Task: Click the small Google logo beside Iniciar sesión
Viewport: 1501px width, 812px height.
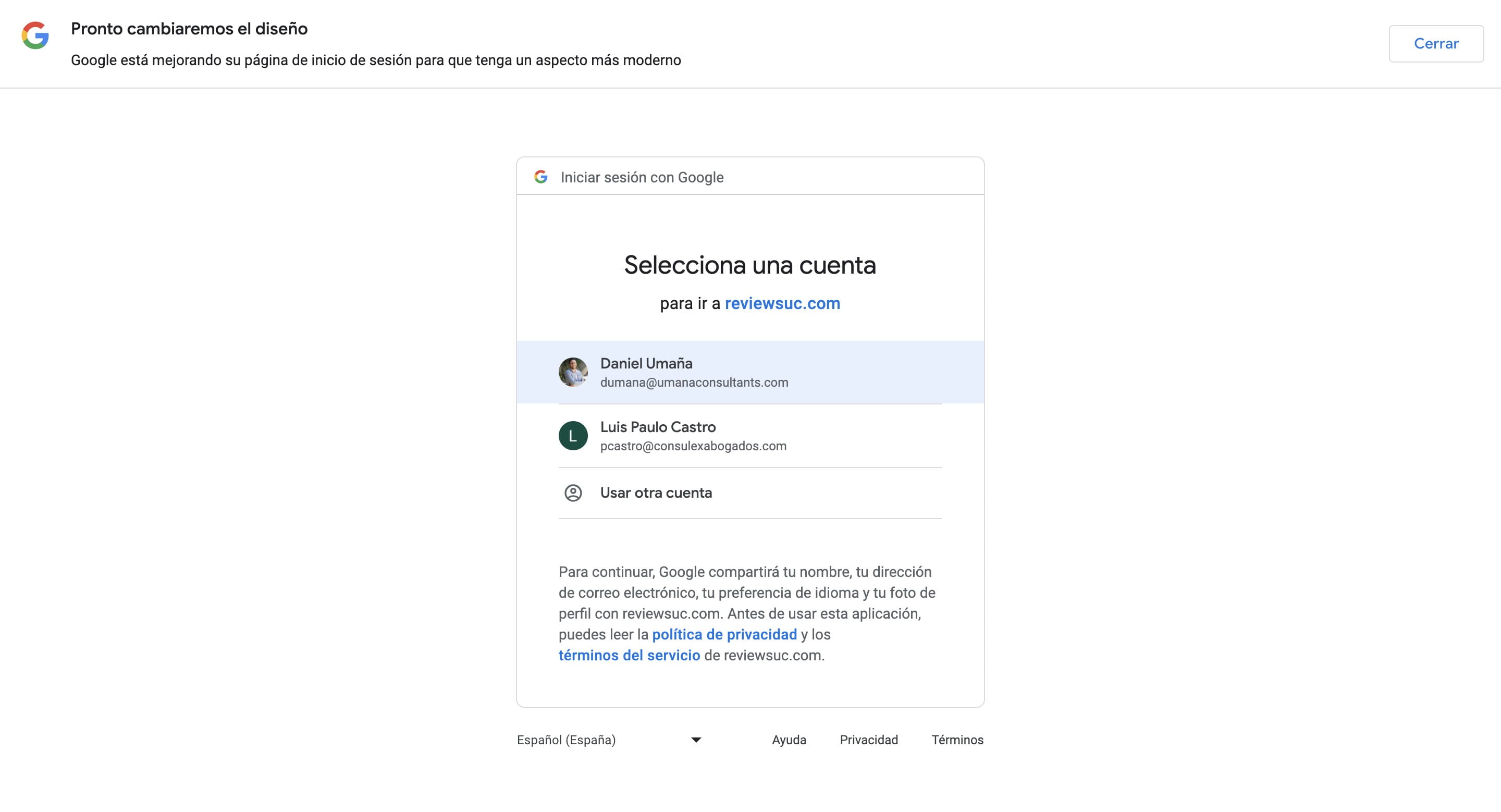Action: click(541, 177)
